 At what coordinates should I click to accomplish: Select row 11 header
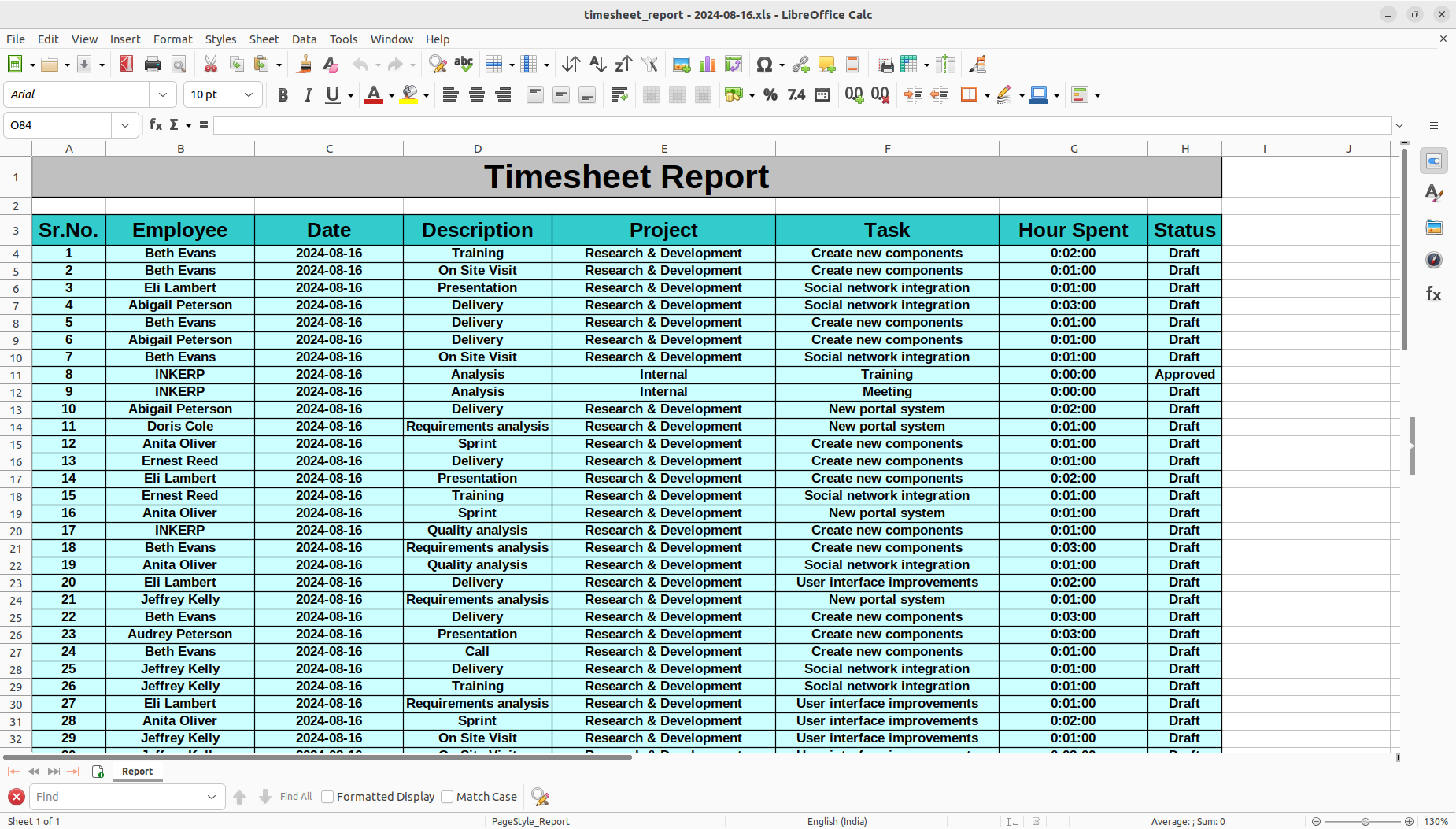pyautogui.click(x=16, y=376)
